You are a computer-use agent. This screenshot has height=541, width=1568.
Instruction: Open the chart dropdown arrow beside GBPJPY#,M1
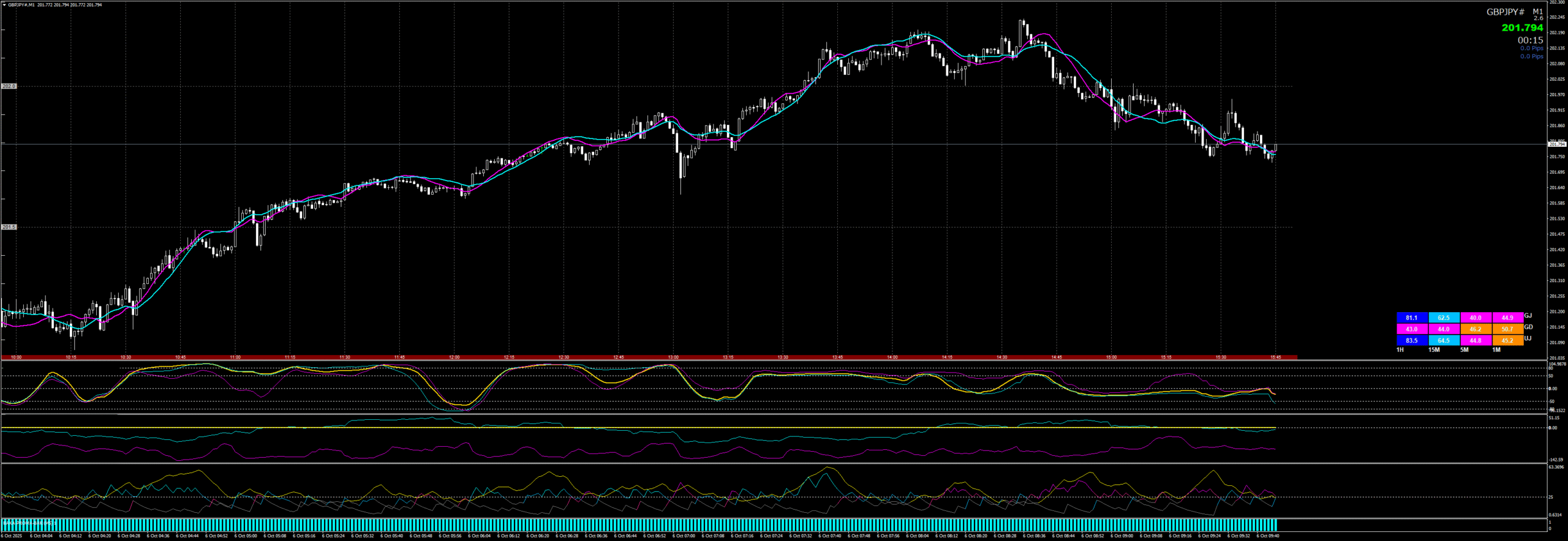click(x=4, y=5)
